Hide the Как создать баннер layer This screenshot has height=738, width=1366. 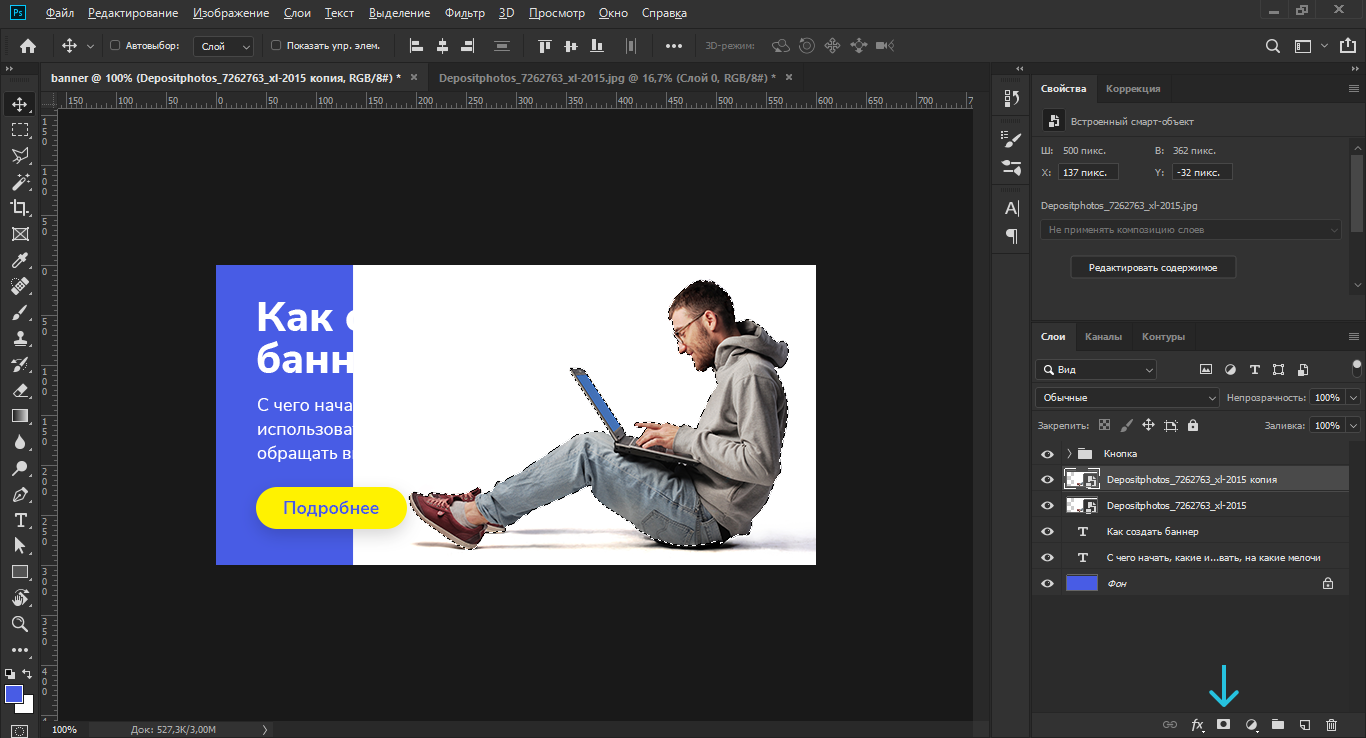click(x=1047, y=531)
